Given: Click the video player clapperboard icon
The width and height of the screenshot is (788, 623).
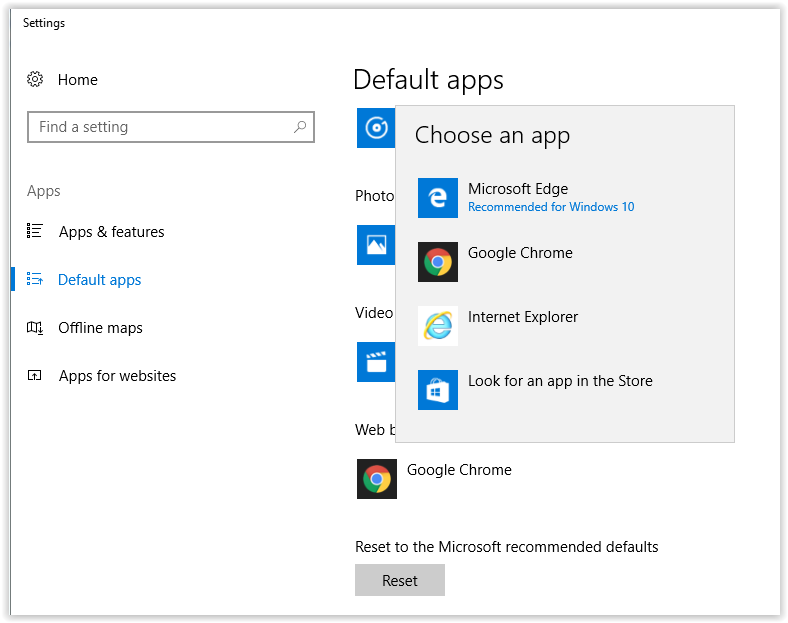Looking at the screenshot, I should coord(376,361).
